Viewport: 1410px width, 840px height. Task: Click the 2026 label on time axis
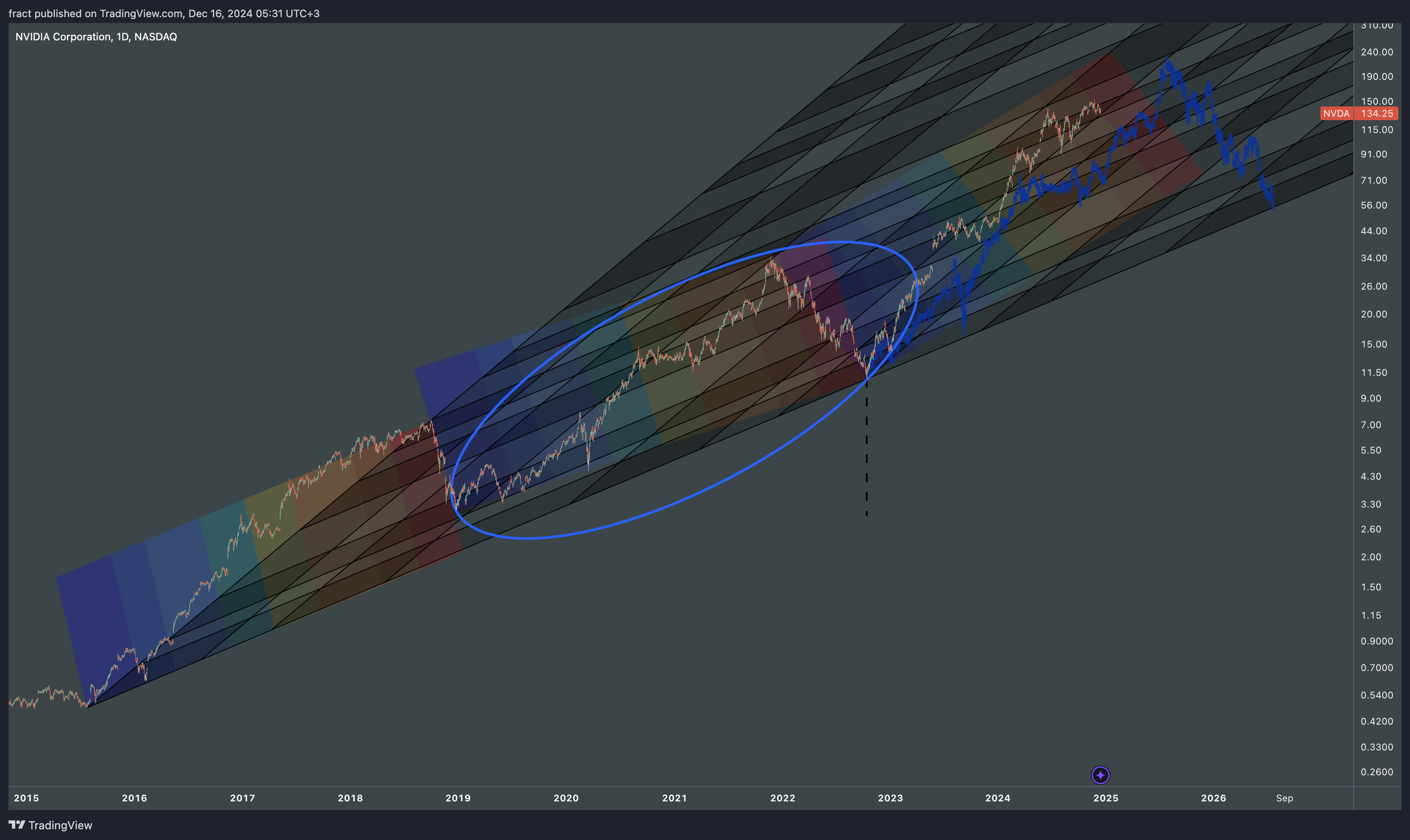(x=1213, y=798)
